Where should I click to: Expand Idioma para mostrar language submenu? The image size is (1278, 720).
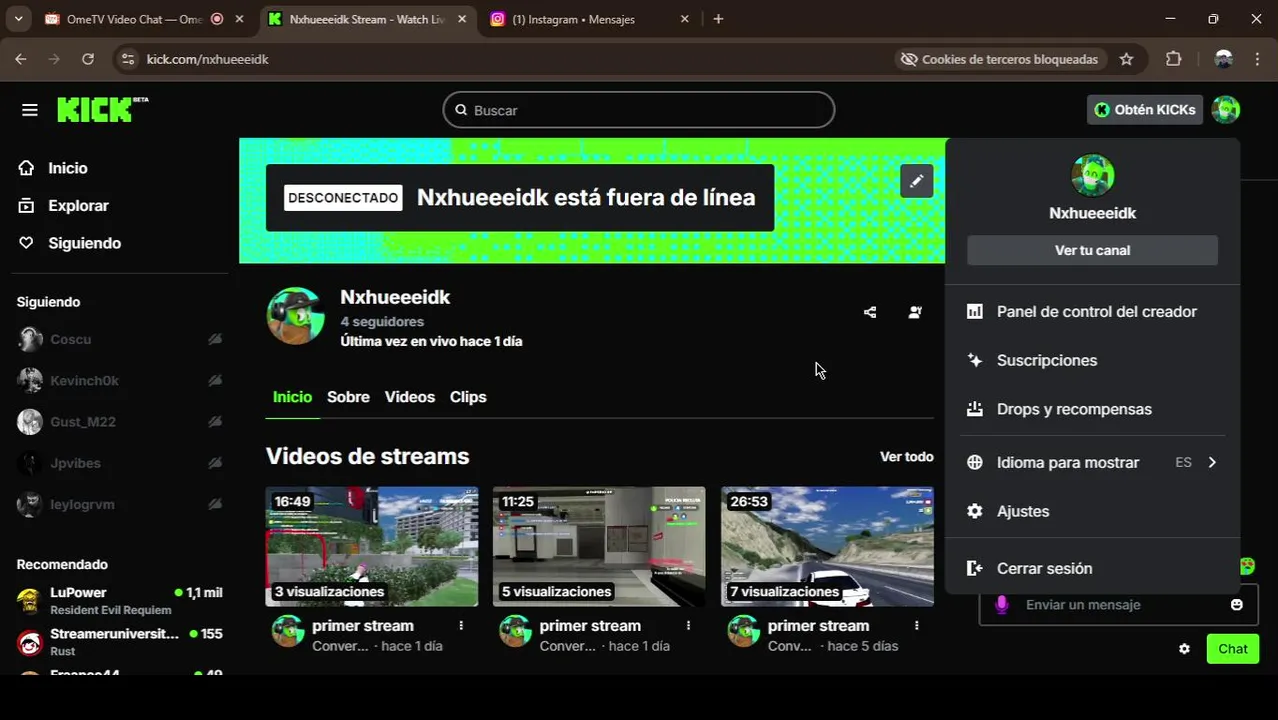[1092, 462]
